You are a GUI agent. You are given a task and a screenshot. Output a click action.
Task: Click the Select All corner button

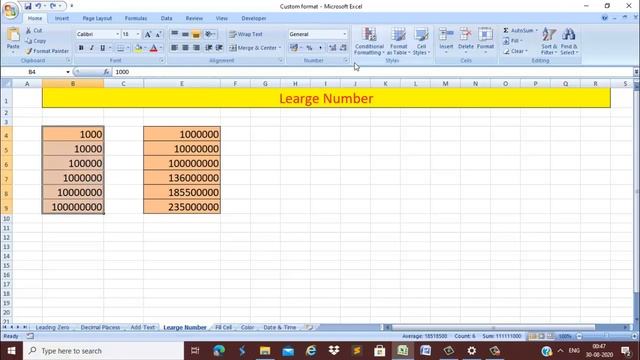point(6,84)
